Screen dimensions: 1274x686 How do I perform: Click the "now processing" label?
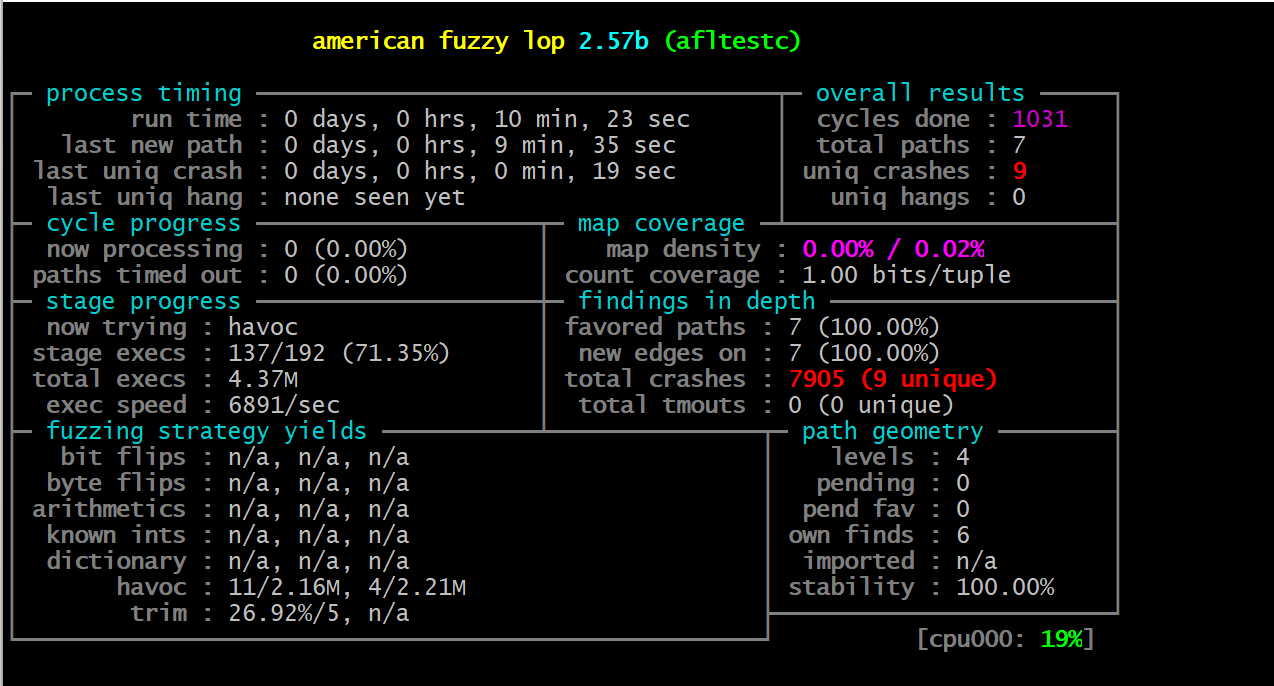145,250
